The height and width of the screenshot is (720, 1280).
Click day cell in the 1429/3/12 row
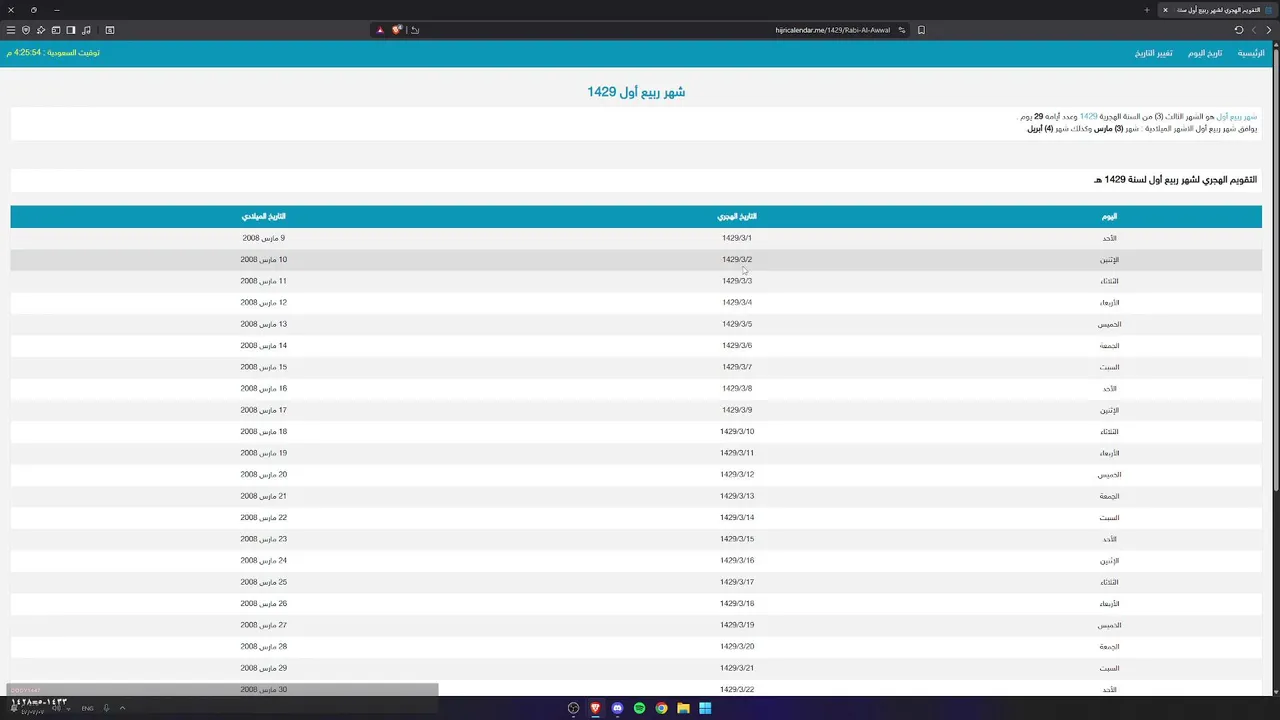(1109, 475)
